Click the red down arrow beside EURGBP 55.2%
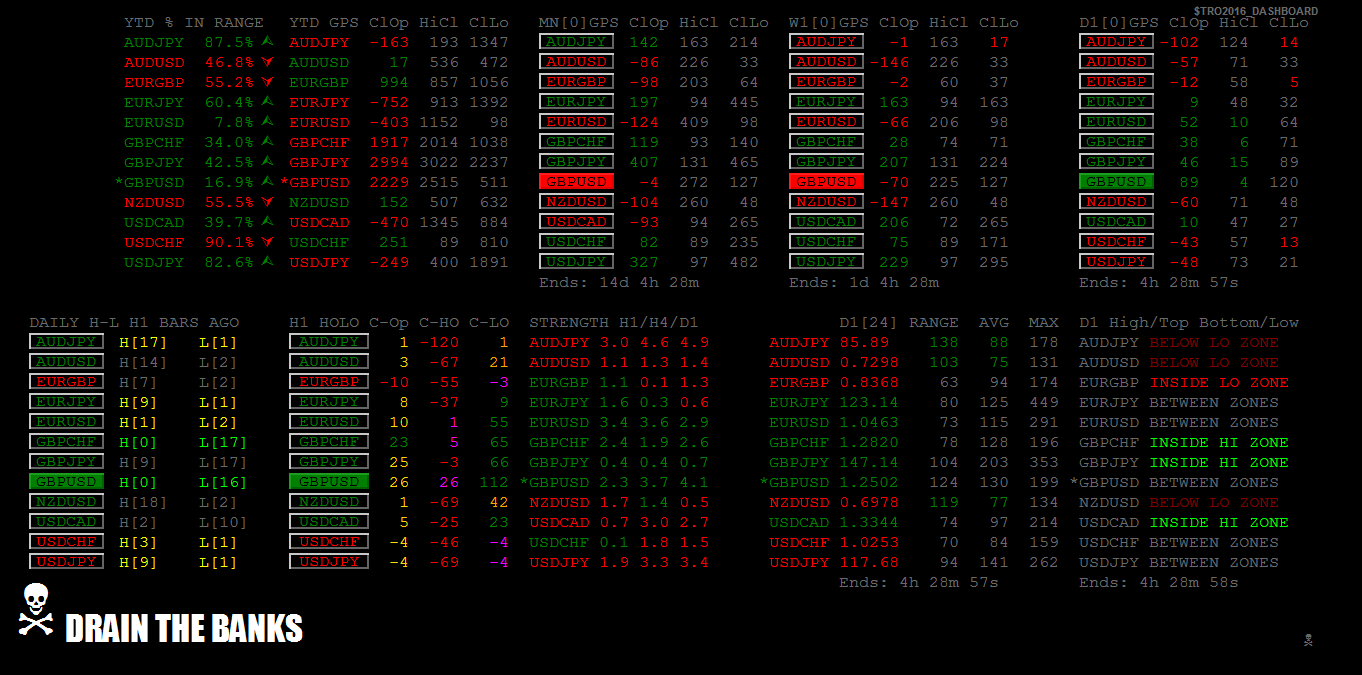Screen dimensions: 1362x675 coord(267,82)
